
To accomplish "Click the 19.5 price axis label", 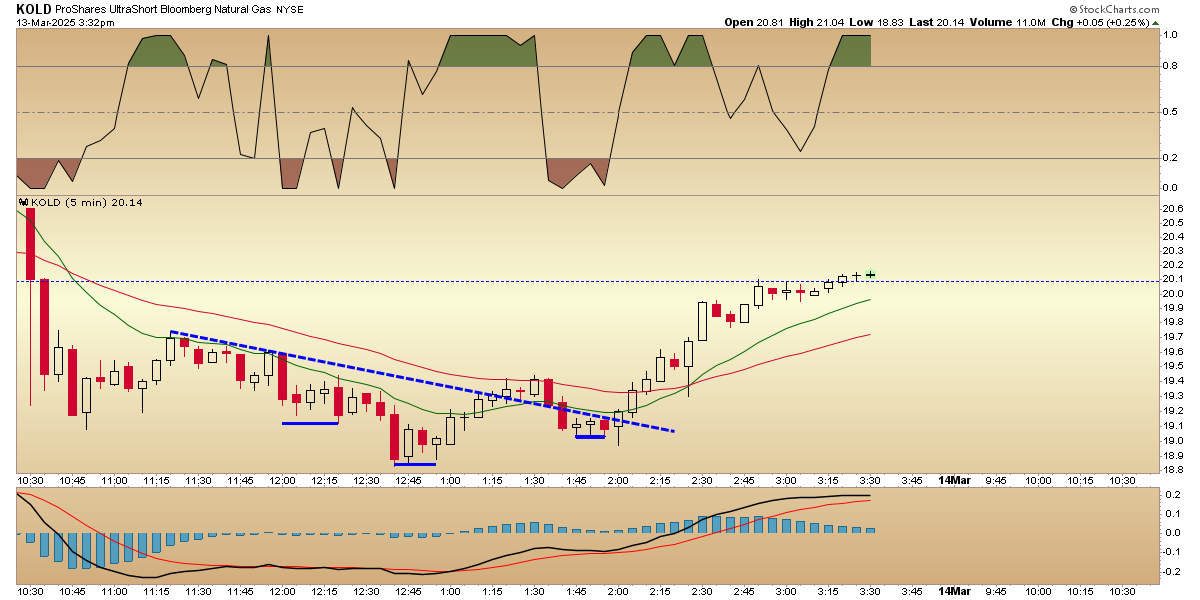I will click(x=1175, y=366).
